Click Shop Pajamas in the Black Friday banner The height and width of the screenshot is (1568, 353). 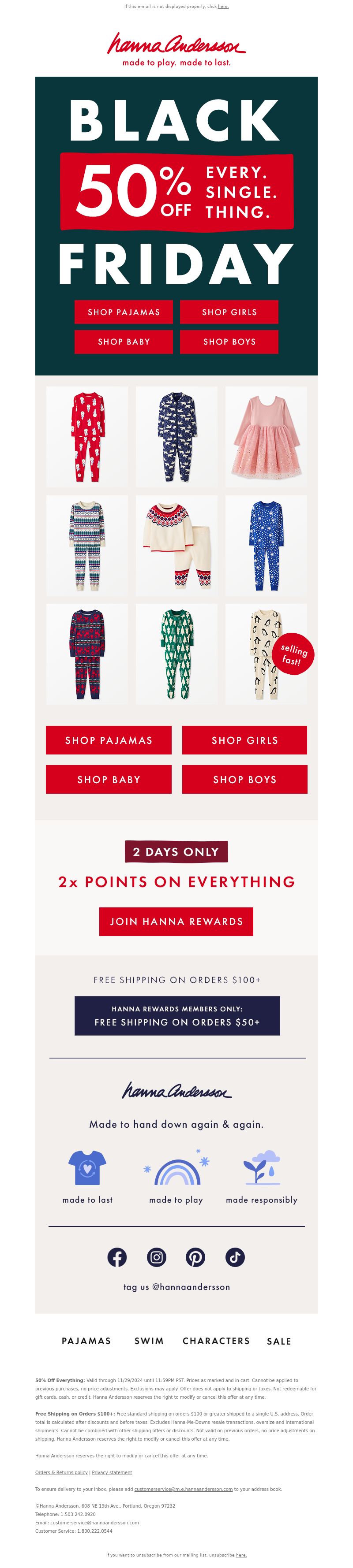click(124, 312)
